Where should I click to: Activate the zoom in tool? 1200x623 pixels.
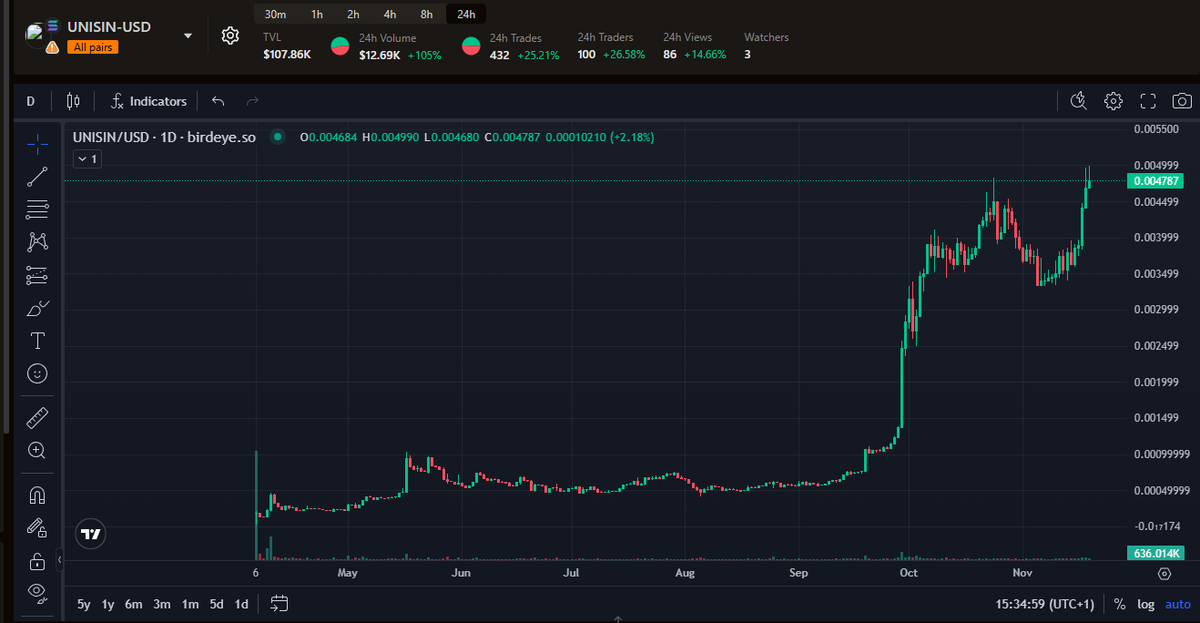(37, 450)
